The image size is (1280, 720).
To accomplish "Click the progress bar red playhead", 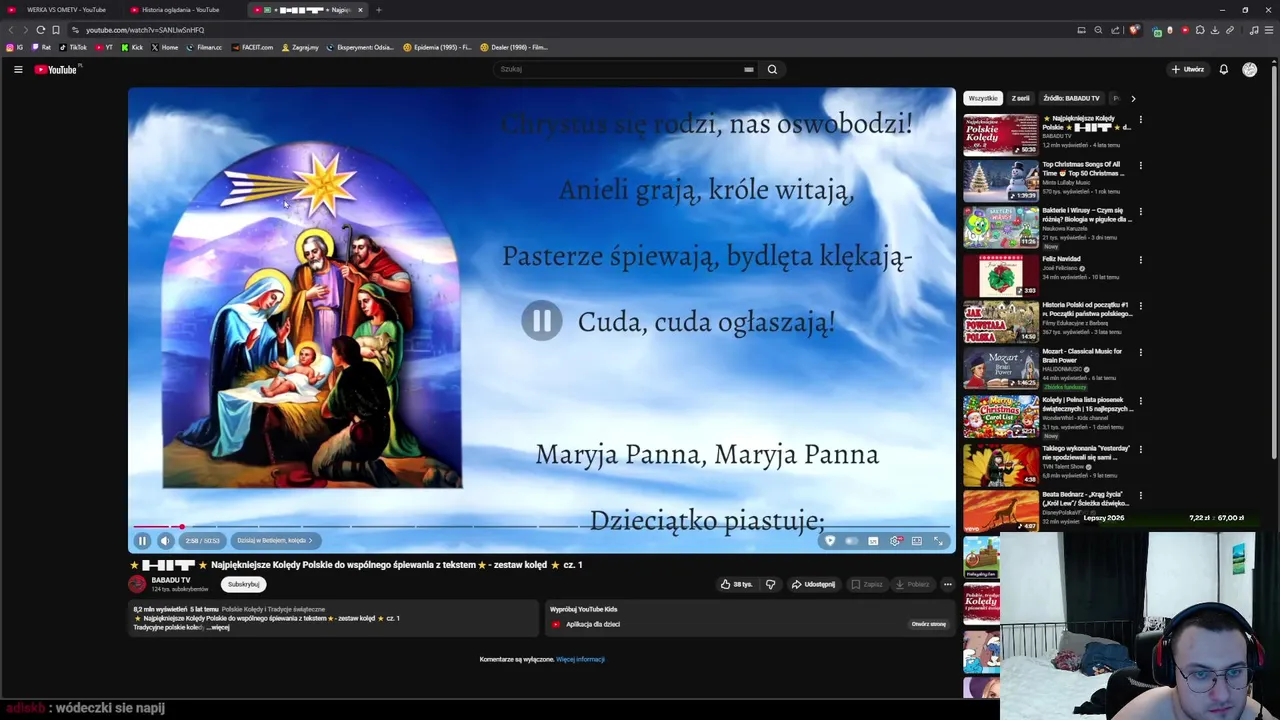I will 181,527.
